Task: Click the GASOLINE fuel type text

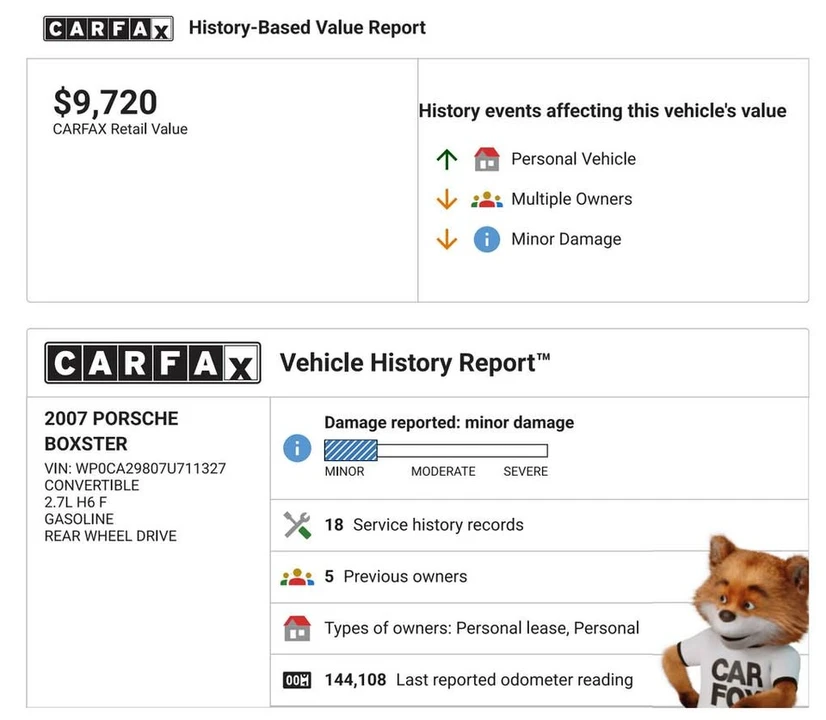Action: click(79, 519)
